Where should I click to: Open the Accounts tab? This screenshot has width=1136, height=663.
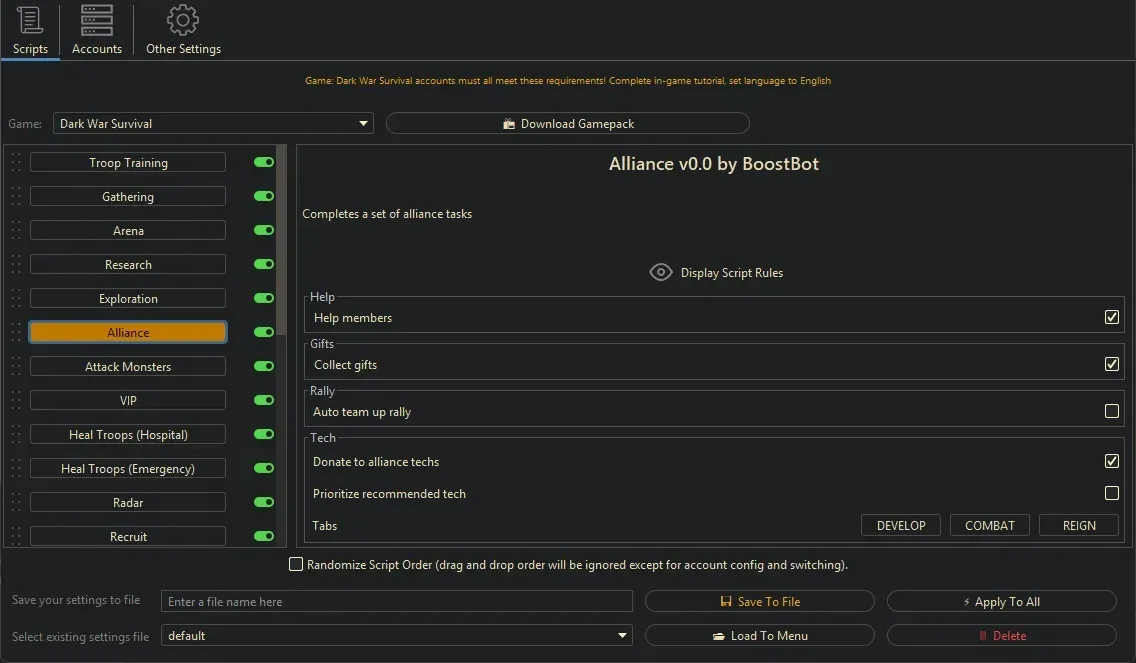click(96, 30)
